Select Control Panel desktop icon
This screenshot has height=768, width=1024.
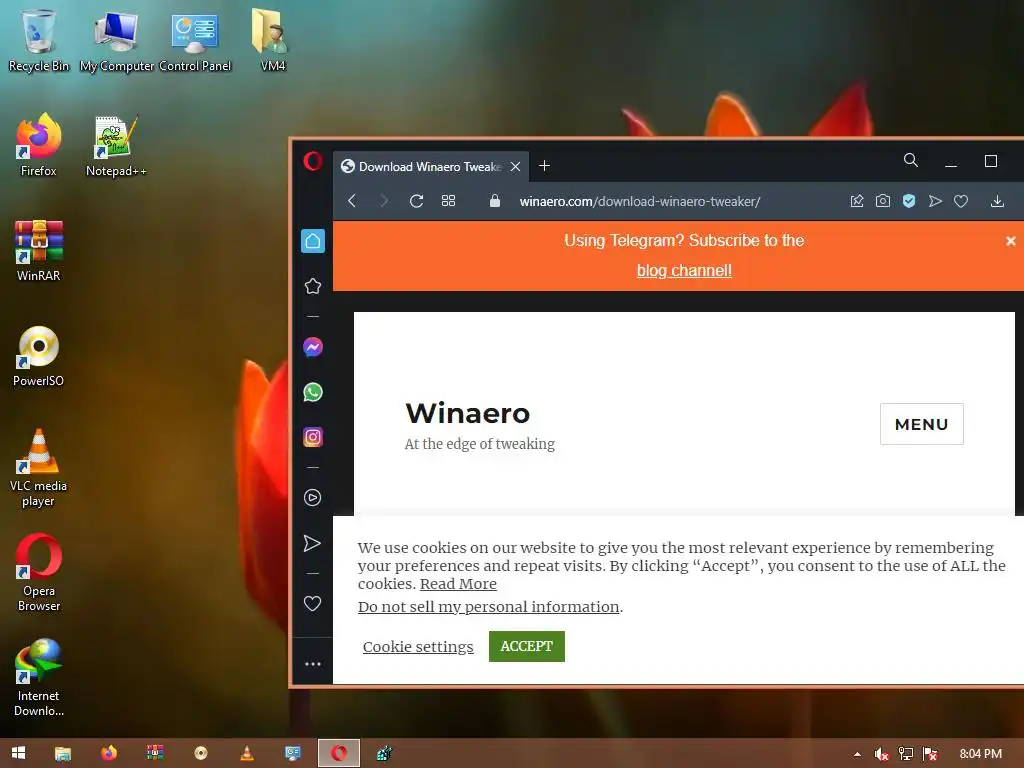pos(195,39)
